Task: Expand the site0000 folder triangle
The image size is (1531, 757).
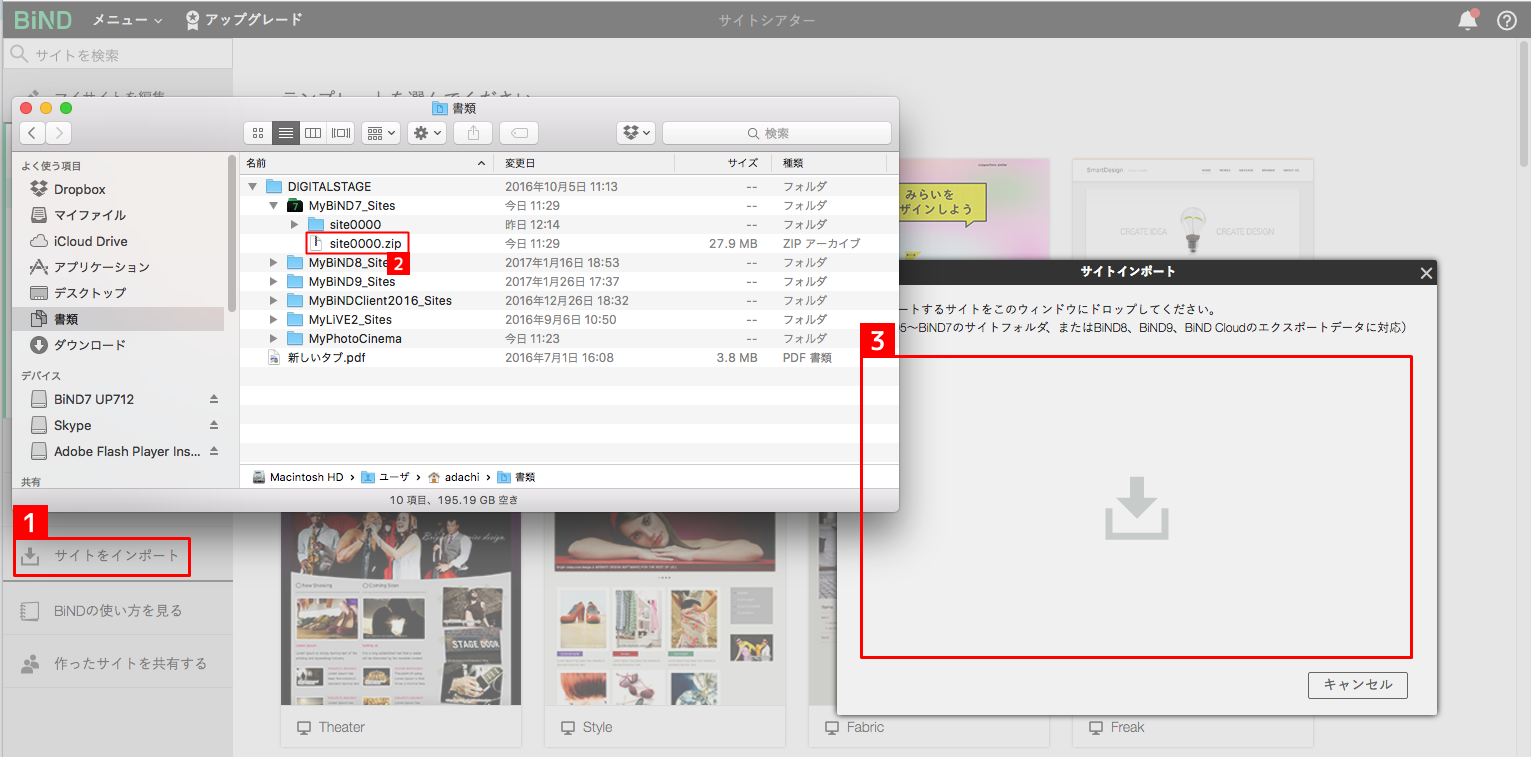Action: click(294, 225)
